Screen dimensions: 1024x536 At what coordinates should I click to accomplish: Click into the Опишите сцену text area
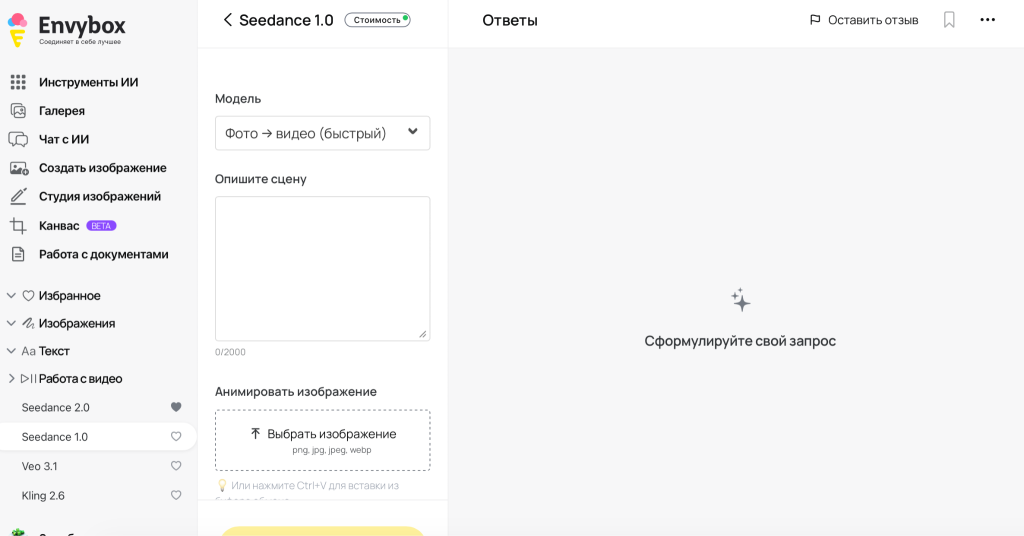(323, 268)
